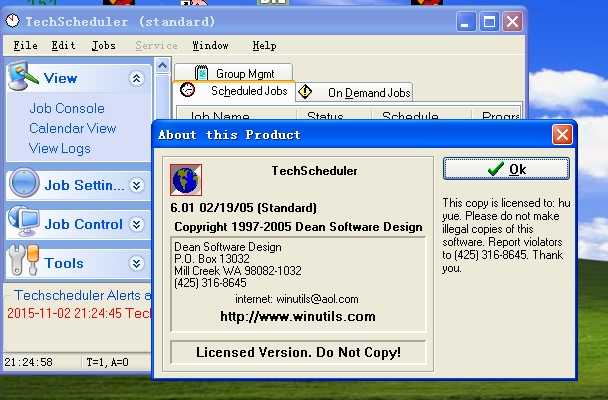Click the TechScheduler clock title icon

pyautogui.click(x=12, y=21)
